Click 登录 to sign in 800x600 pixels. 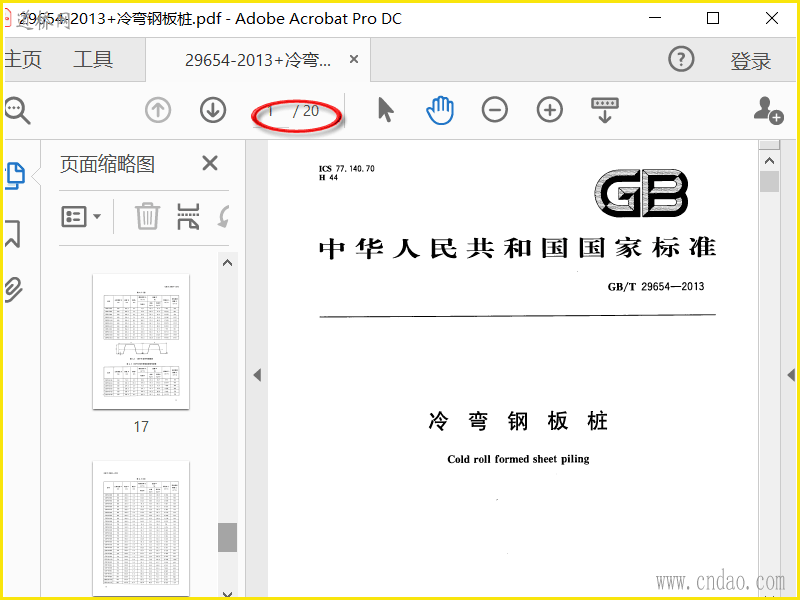tap(751, 61)
